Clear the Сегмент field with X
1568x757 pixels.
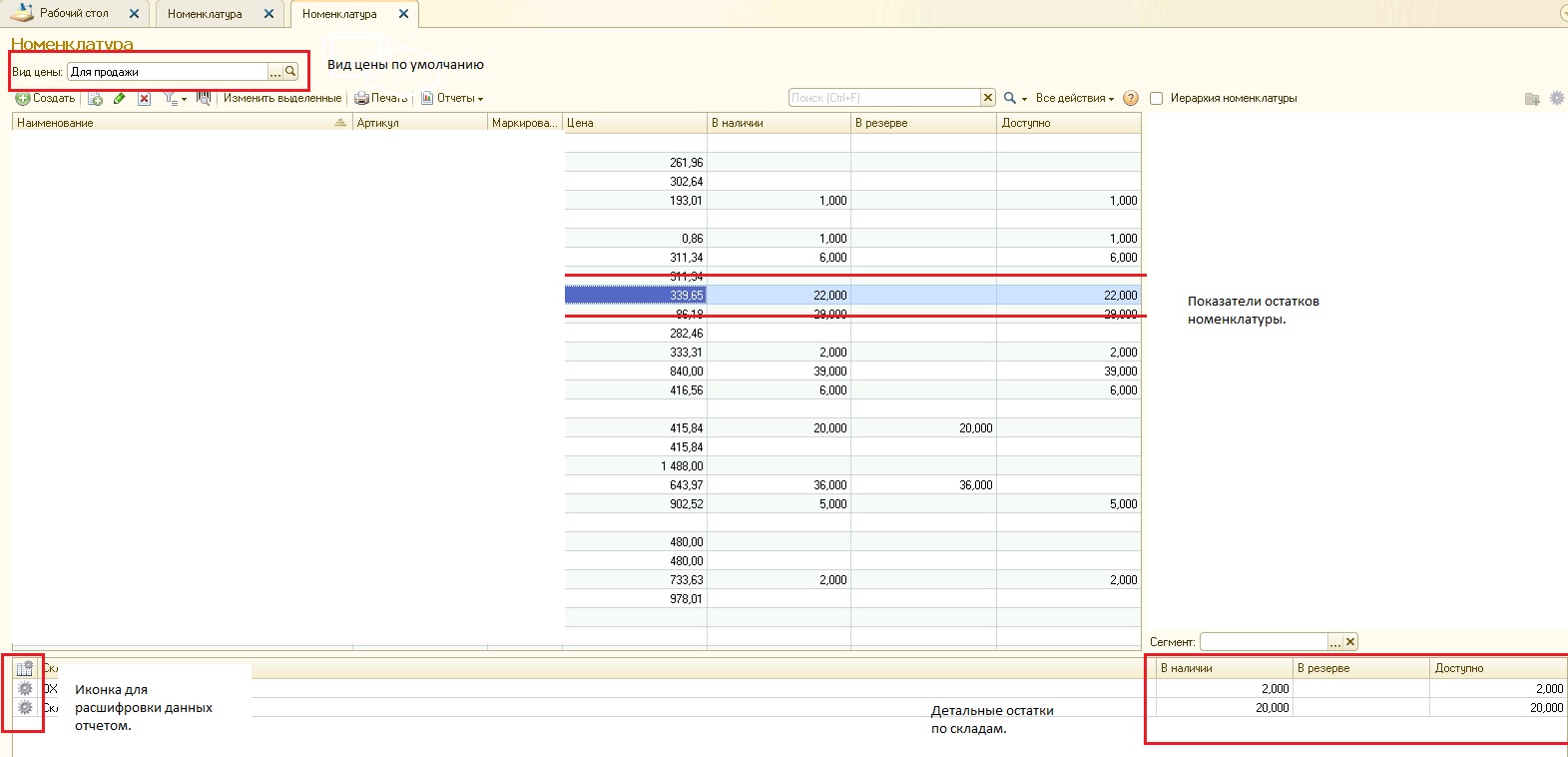(1350, 642)
